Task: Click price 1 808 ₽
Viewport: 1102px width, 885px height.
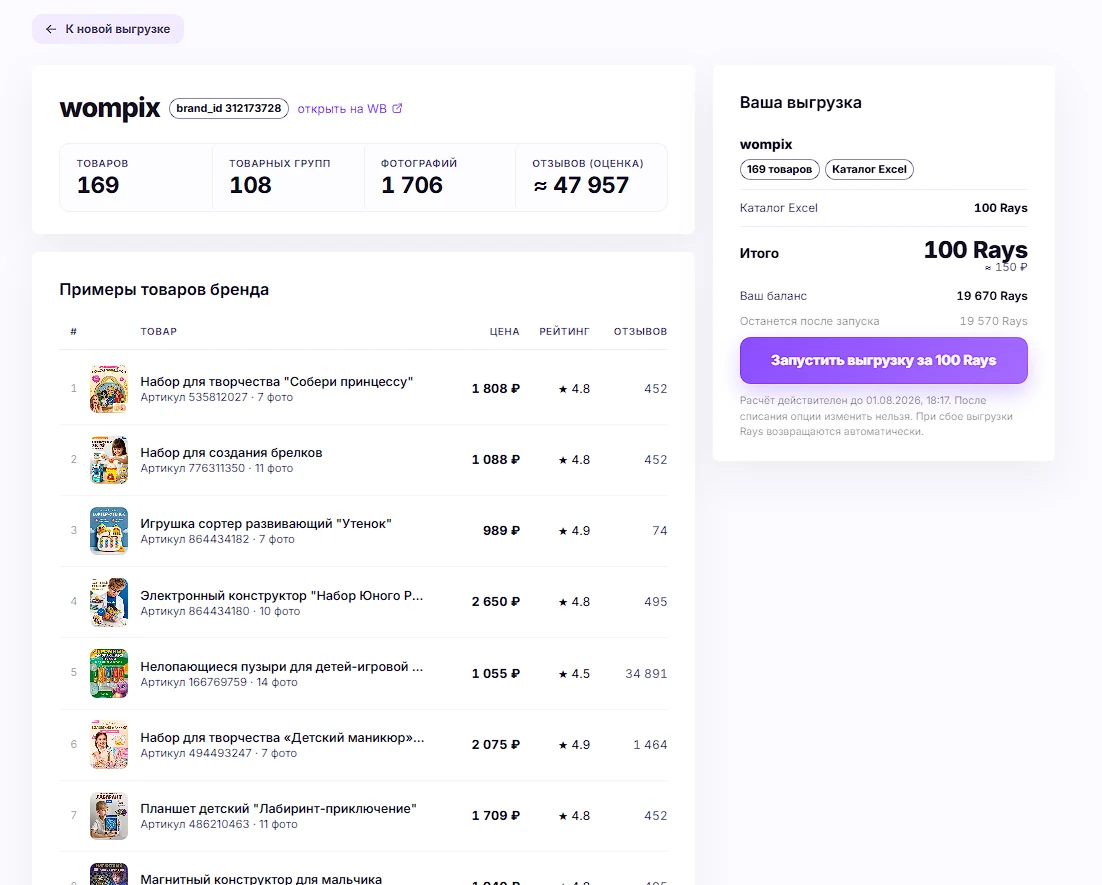Action: click(x=495, y=389)
